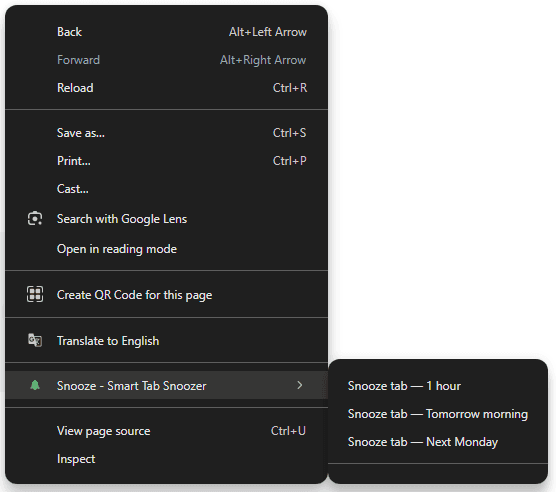556x492 pixels.
Task: Expand the Snooze submenu arrow
Action: tap(300, 385)
